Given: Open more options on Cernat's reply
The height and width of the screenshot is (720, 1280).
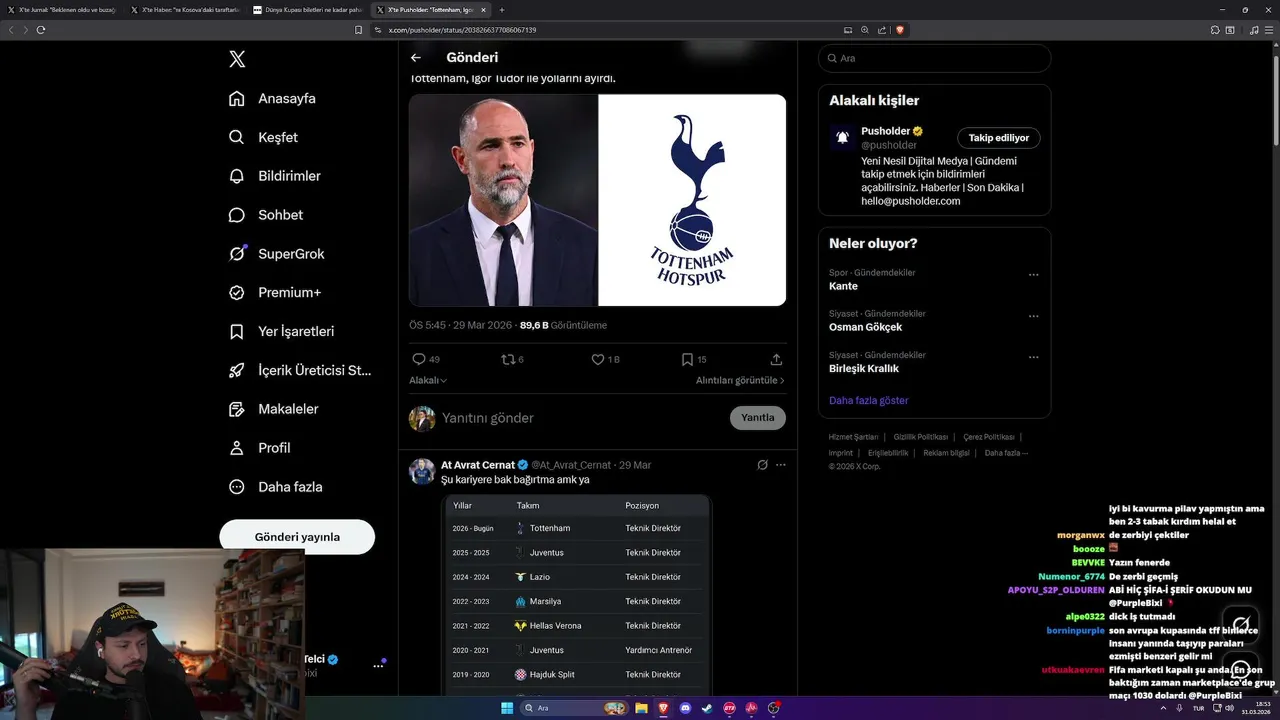Looking at the screenshot, I should click(x=781, y=465).
